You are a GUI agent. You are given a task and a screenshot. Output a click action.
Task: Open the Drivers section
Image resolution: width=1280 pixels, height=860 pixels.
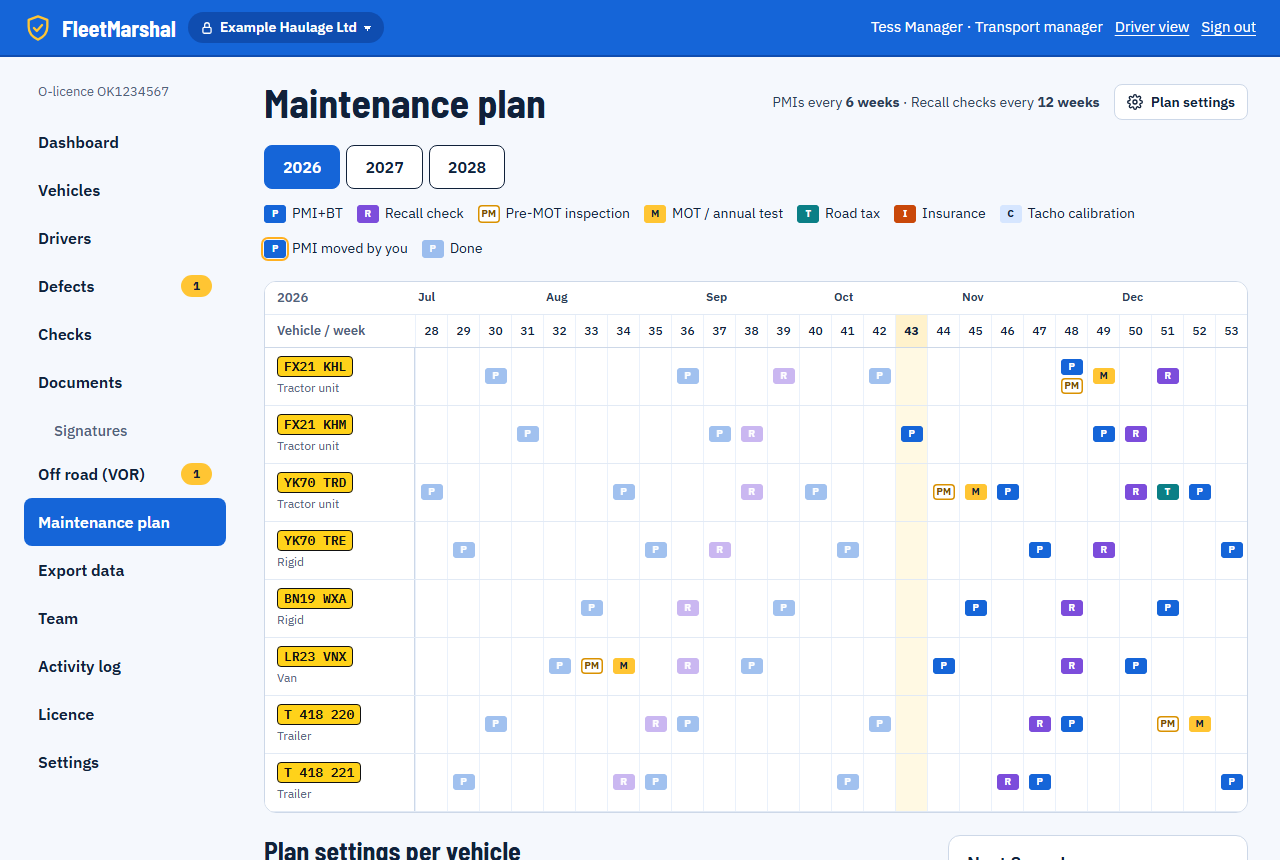(125, 238)
